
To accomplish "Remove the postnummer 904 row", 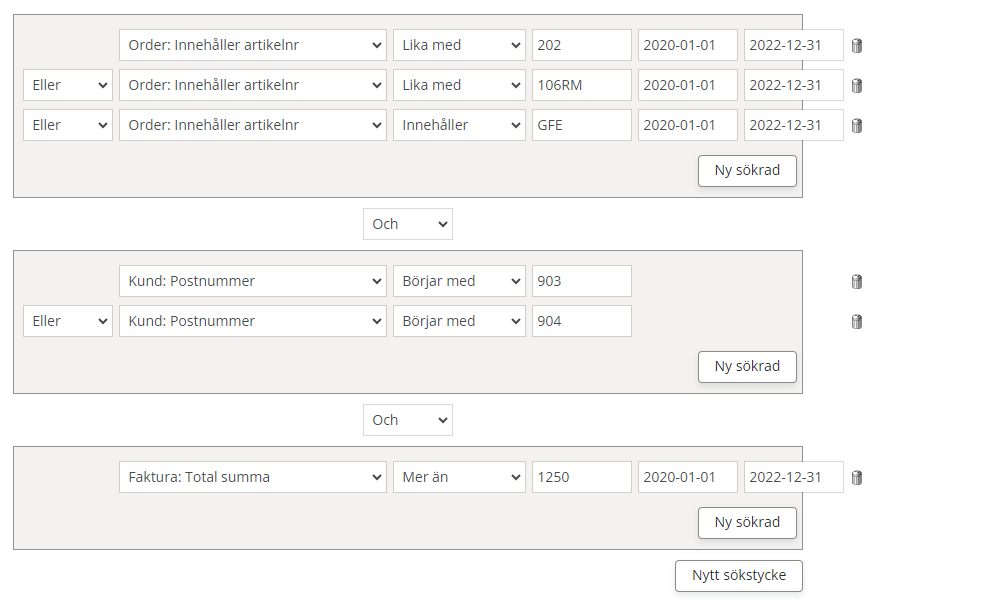I will click(857, 321).
